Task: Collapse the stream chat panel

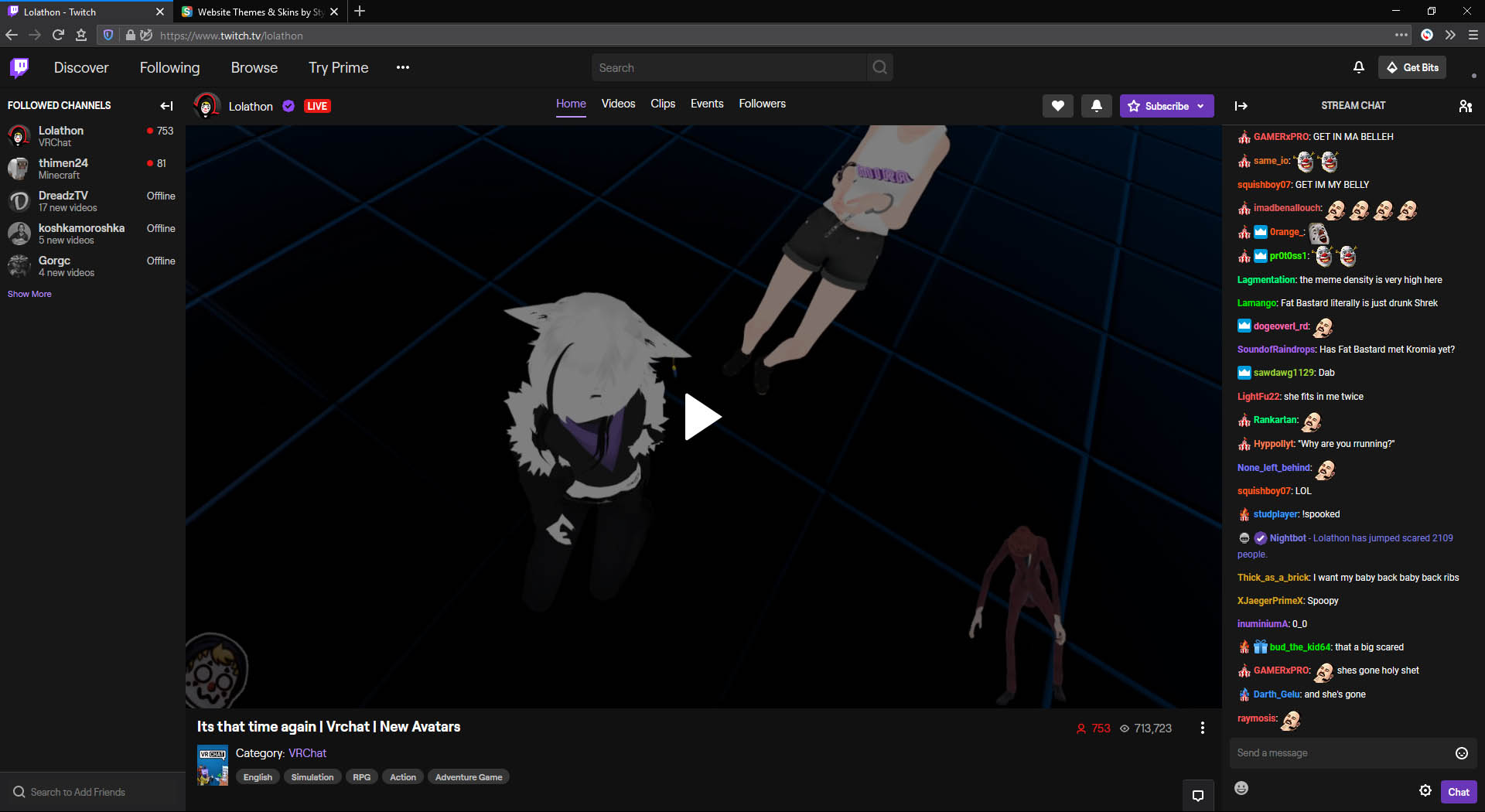Action: (x=1241, y=106)
